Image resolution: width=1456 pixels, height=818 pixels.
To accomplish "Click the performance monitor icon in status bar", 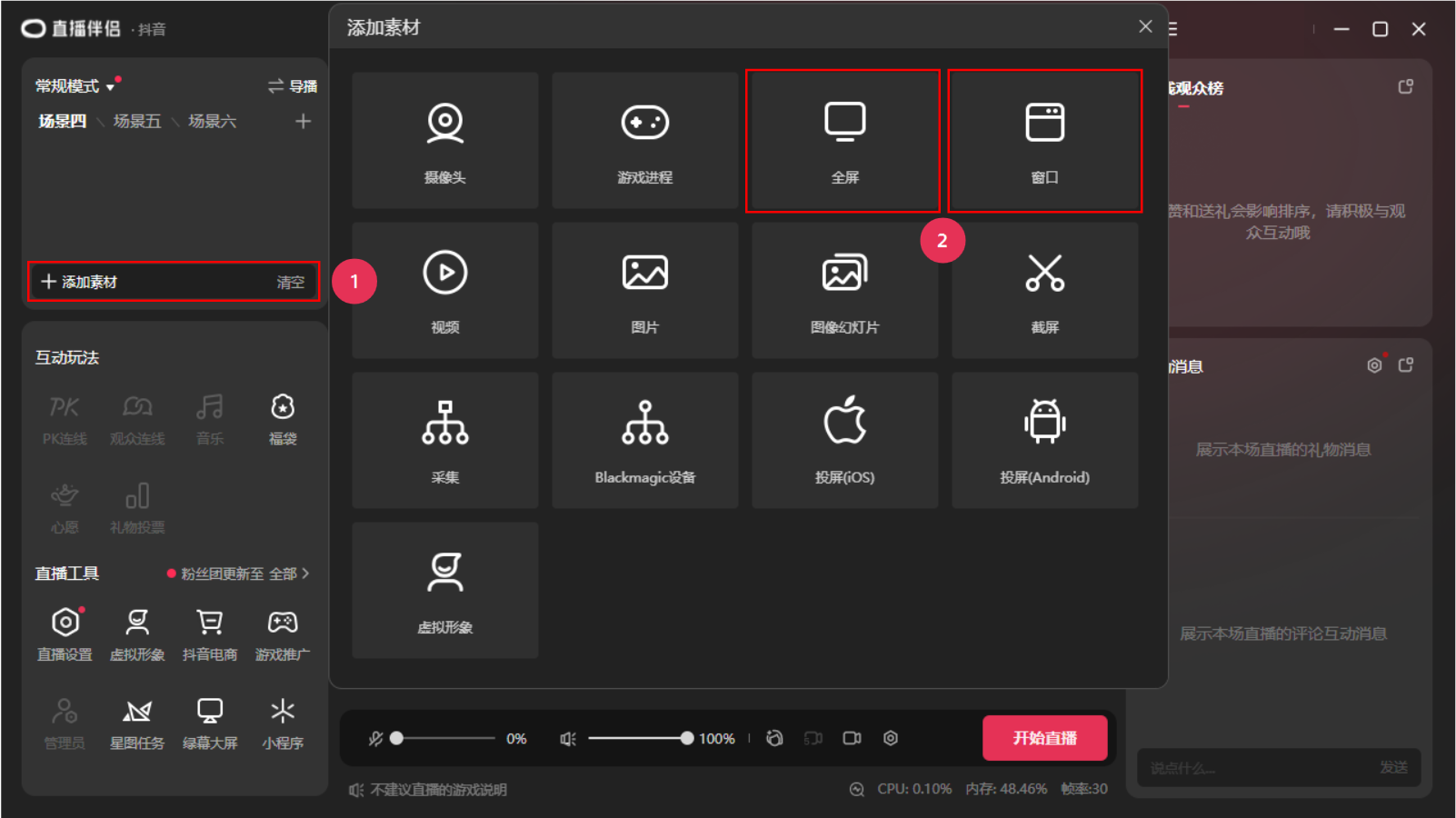I will (x=856, y=789).
